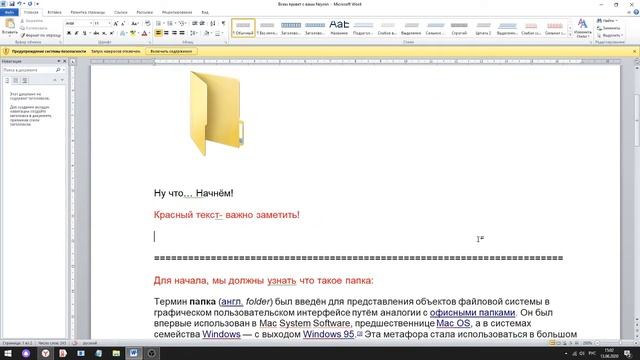Toggle Subscript formatting
Screen dimensions: 640x360
point(104,33)
